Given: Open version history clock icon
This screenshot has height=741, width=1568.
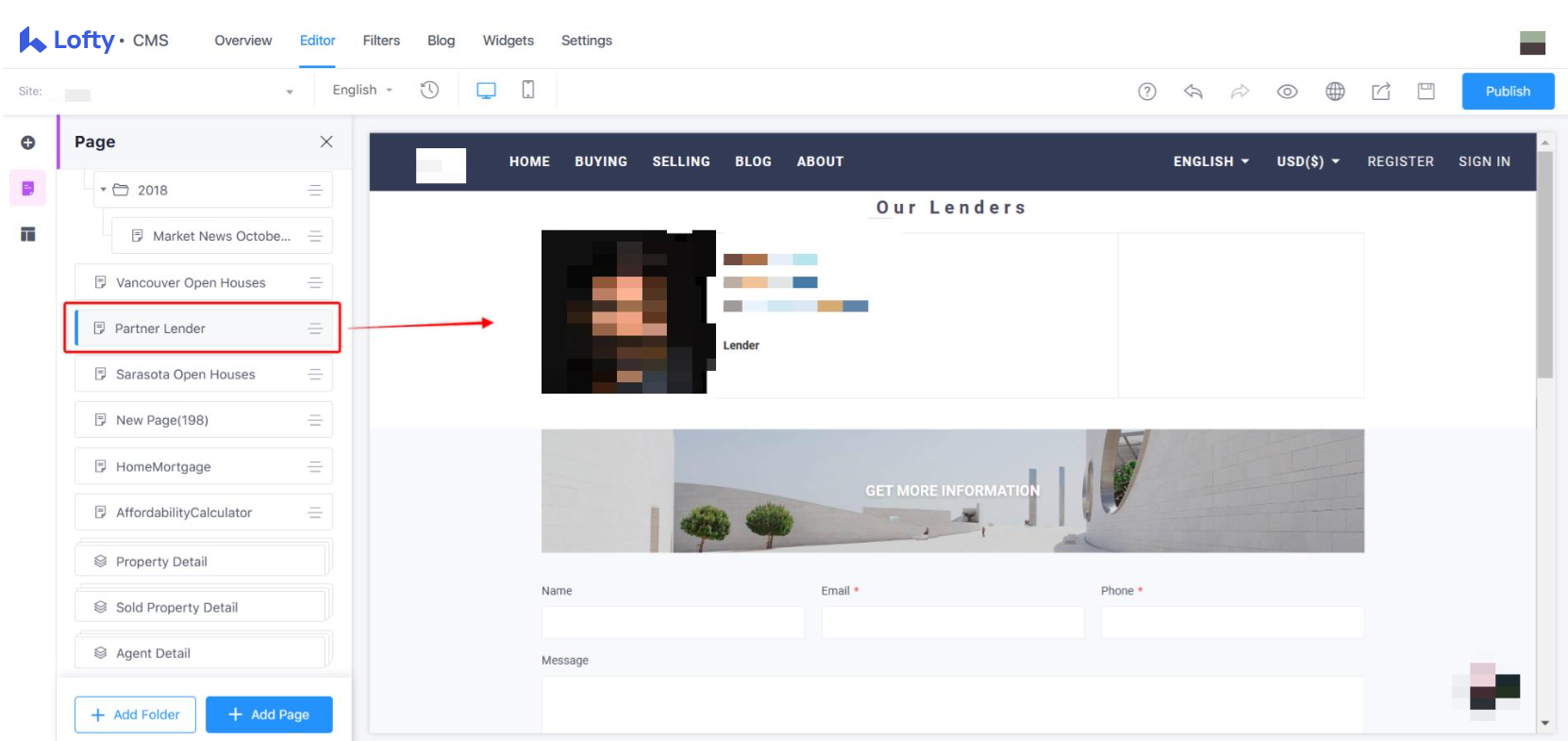Looking at the screenshot, I should click(429, 90).
